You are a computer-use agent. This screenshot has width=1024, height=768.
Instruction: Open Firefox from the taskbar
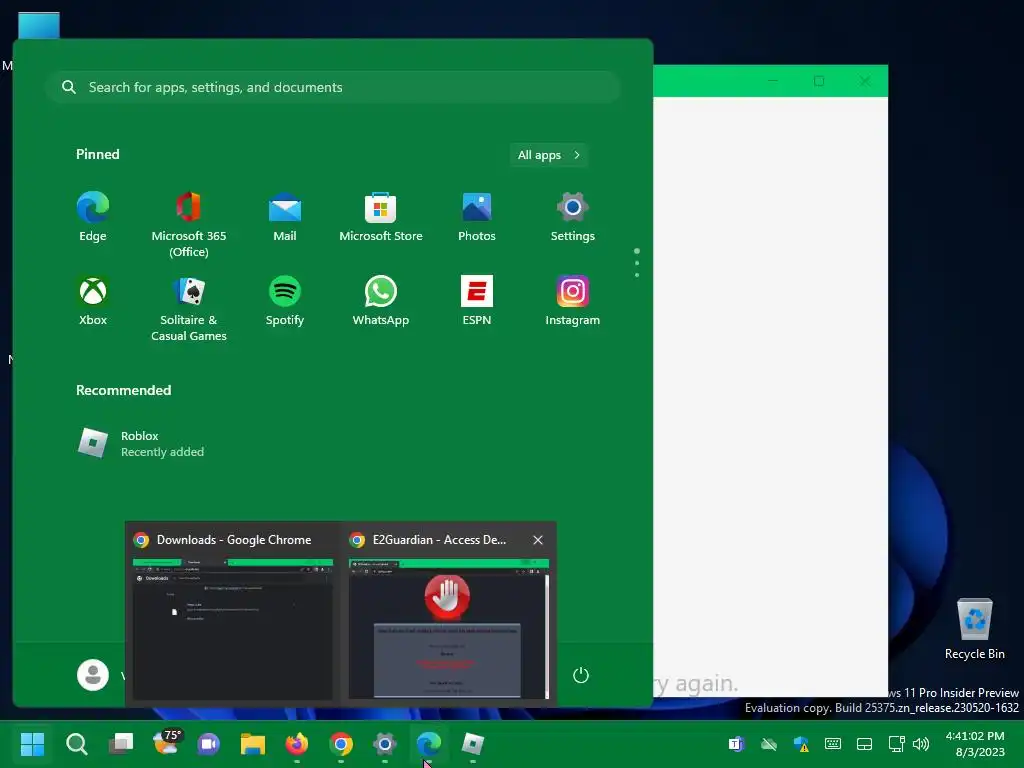297,743
